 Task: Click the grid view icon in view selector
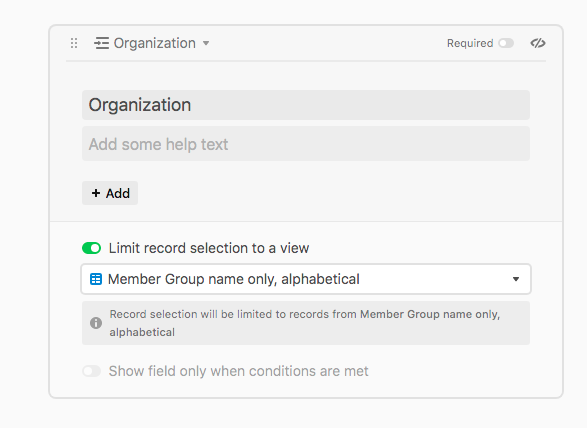[x=96, y=279]
